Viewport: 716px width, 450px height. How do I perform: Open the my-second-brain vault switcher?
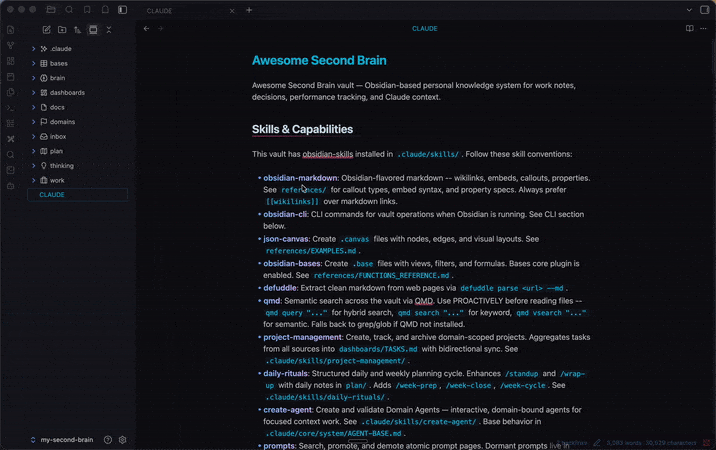[62, 439]
